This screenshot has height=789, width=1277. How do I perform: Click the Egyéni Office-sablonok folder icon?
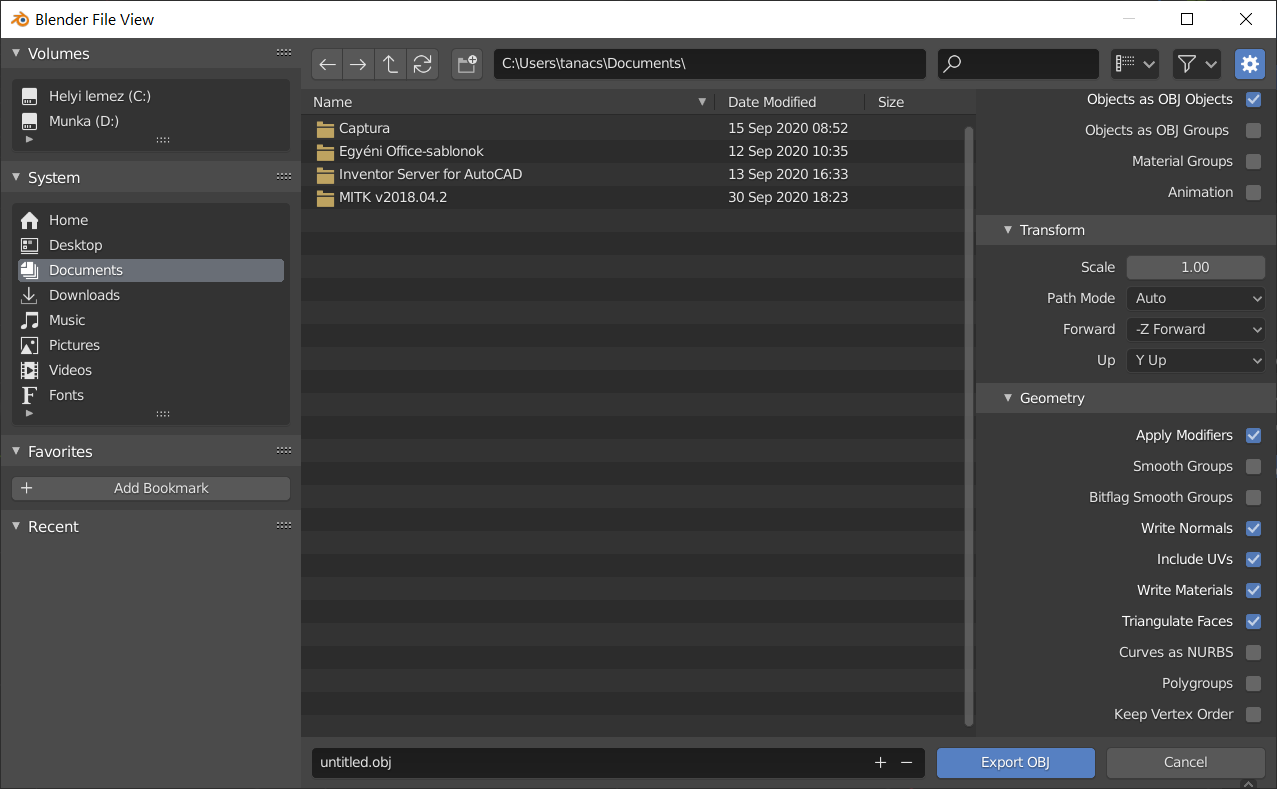click(x=325, y=152)
